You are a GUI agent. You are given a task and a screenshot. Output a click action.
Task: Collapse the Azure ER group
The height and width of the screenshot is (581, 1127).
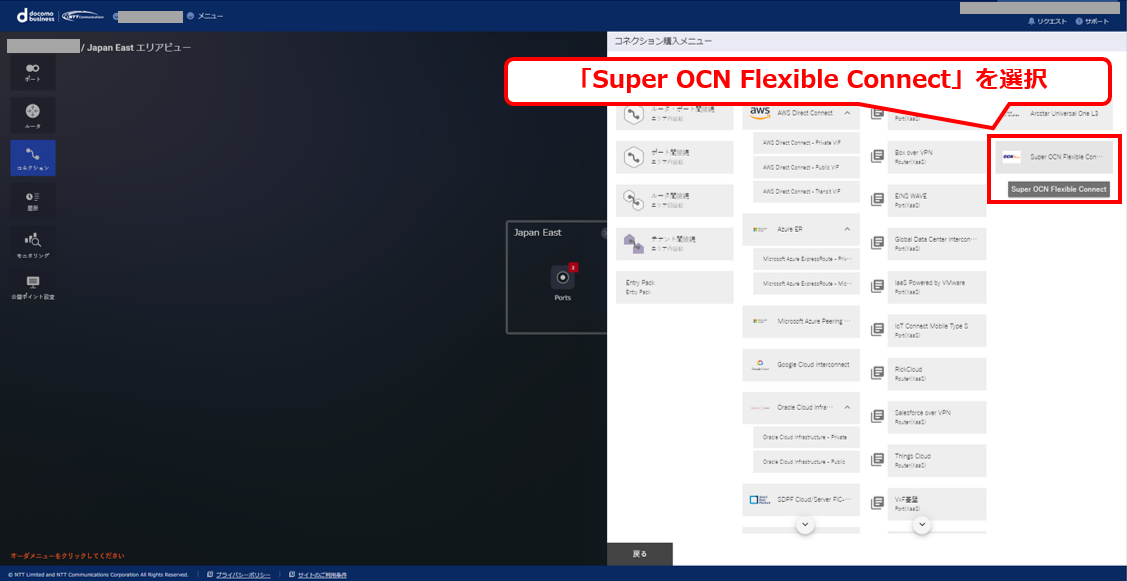tap(847, 229)
